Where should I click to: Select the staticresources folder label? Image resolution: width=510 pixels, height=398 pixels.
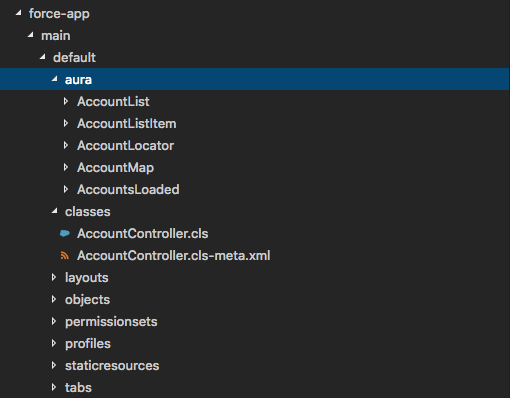point(112,365)
